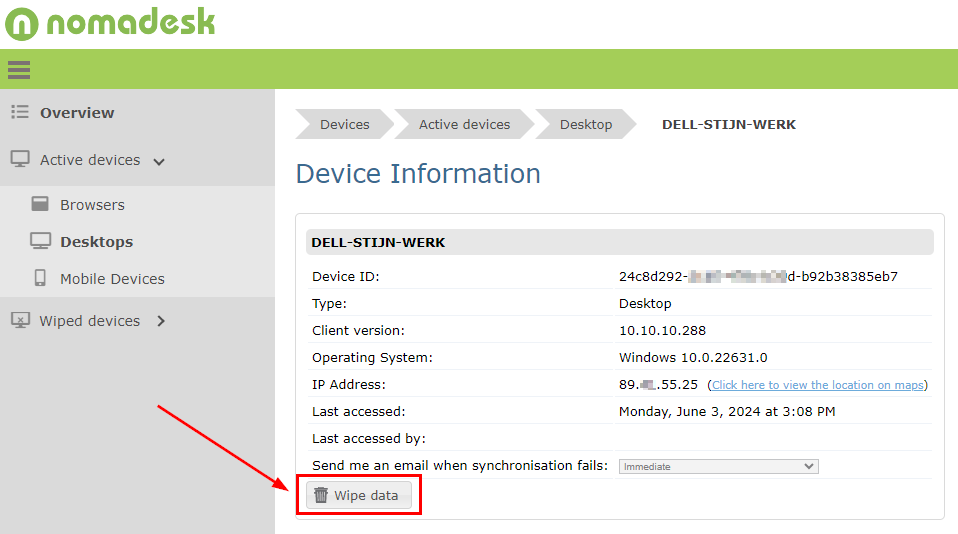Click the Active devices monitor icon
Screen dimensions: 958x534
click(x=20, y=160)
